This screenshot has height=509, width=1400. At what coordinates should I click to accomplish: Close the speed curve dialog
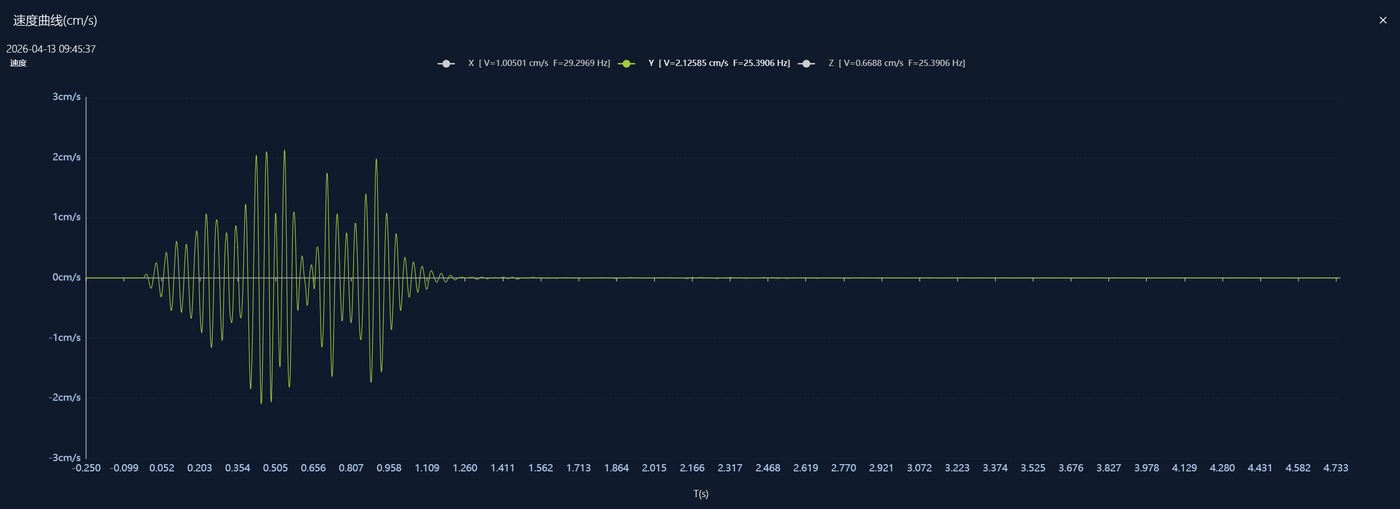1383,20
